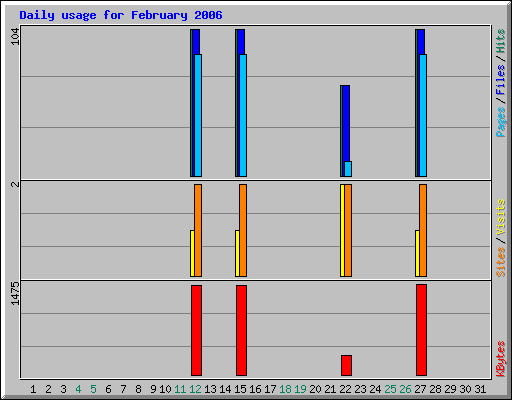Click the cyan Pages bar for day 12
512x400 pixels.
tap(198, 115)
